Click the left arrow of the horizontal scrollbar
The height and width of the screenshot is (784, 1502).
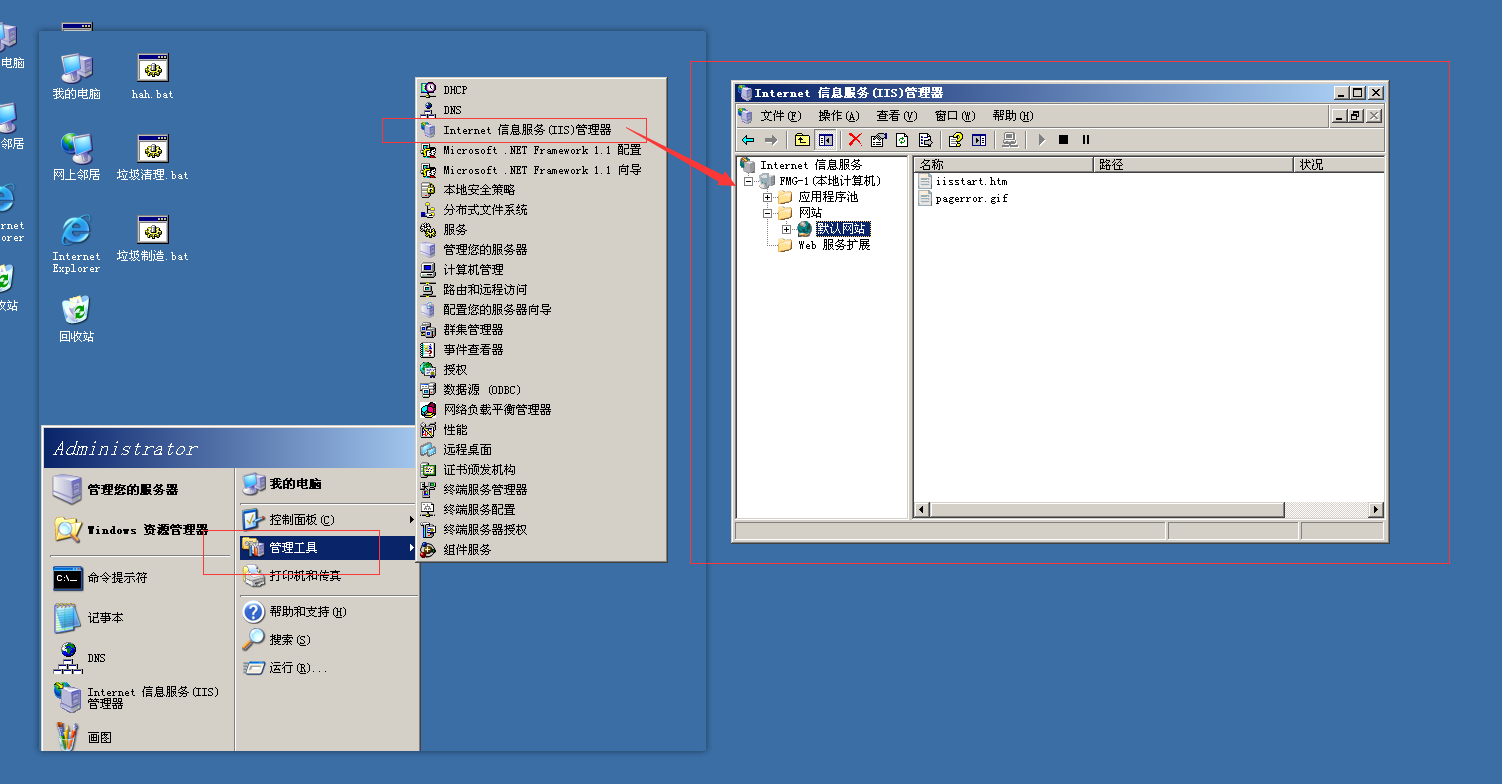coord(923,510)
